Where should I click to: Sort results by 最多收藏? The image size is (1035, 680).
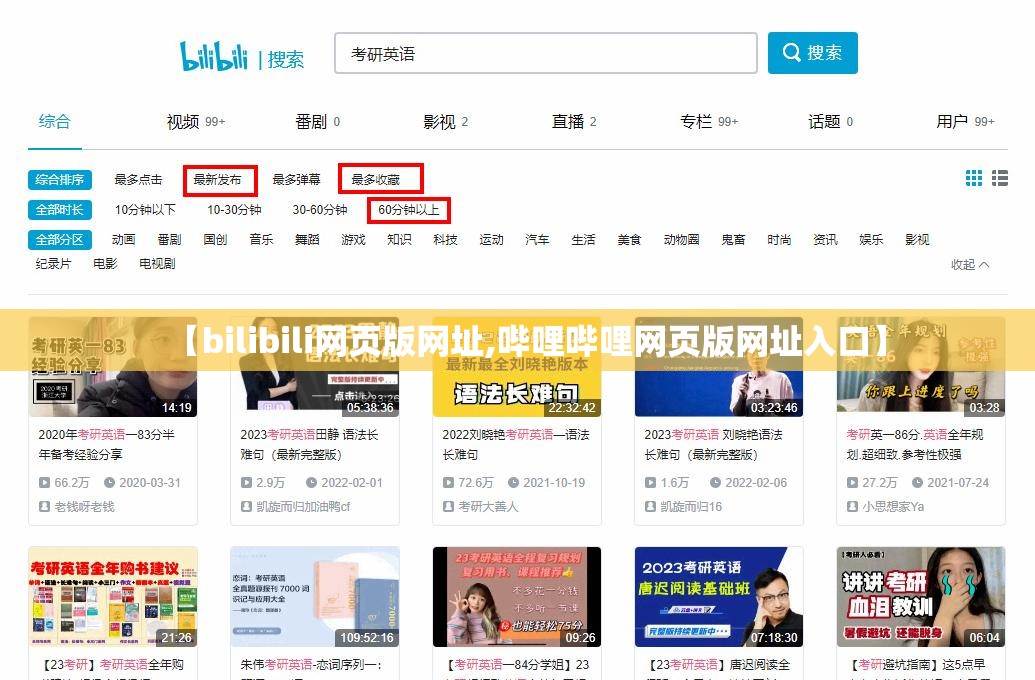click(376, 180)
